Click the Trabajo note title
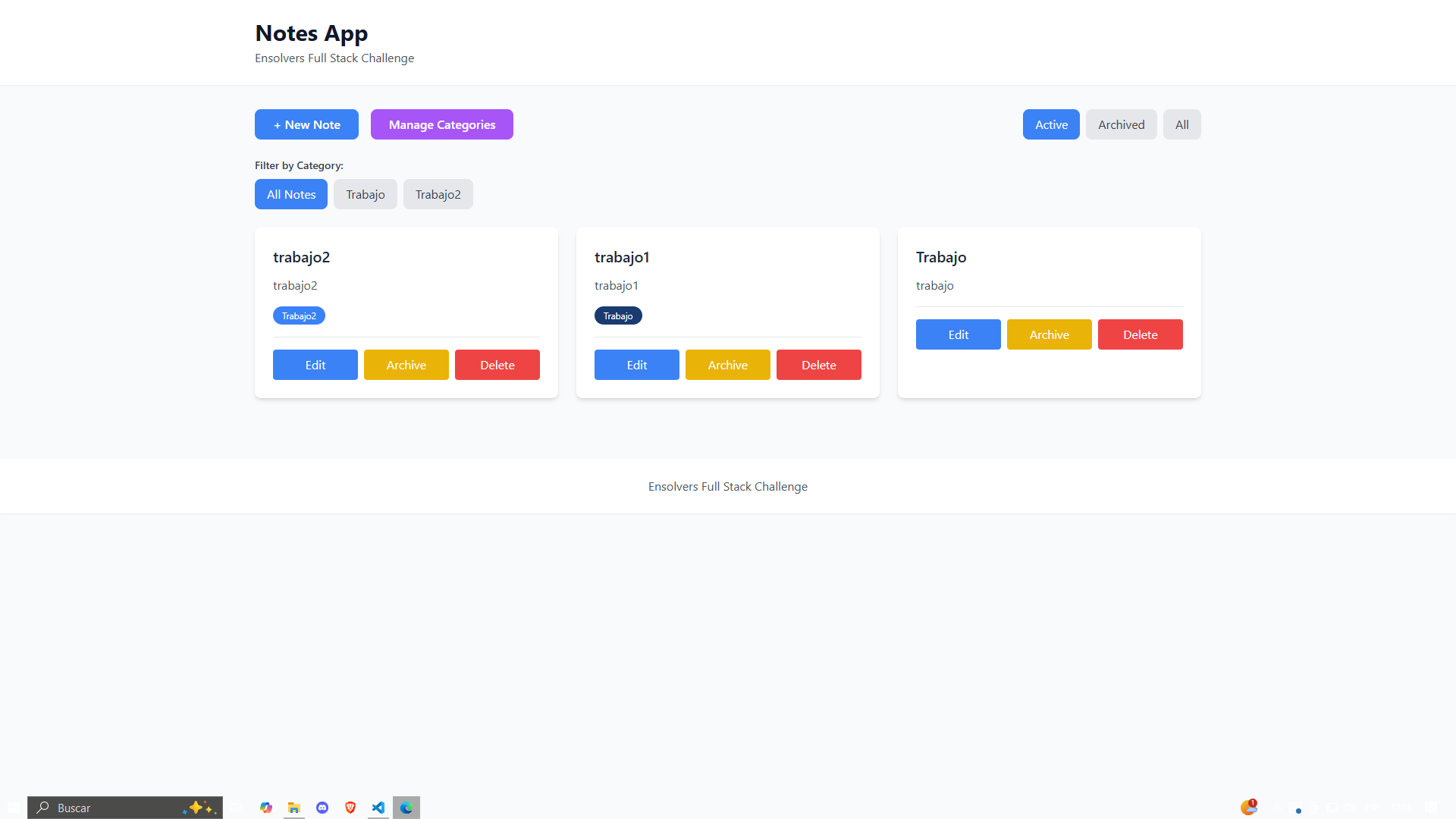Screen dimensions: 1456x819 [x=941, y=257]
